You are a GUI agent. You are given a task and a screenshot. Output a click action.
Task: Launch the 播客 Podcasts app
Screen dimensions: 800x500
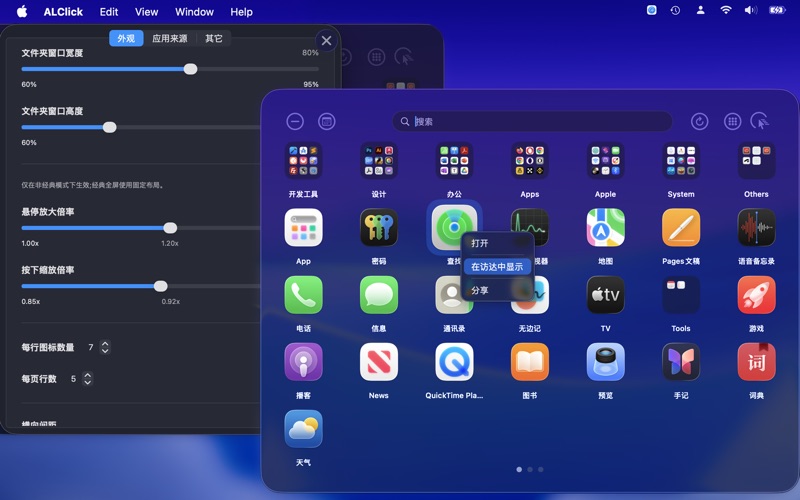click(x=303, y=362)
